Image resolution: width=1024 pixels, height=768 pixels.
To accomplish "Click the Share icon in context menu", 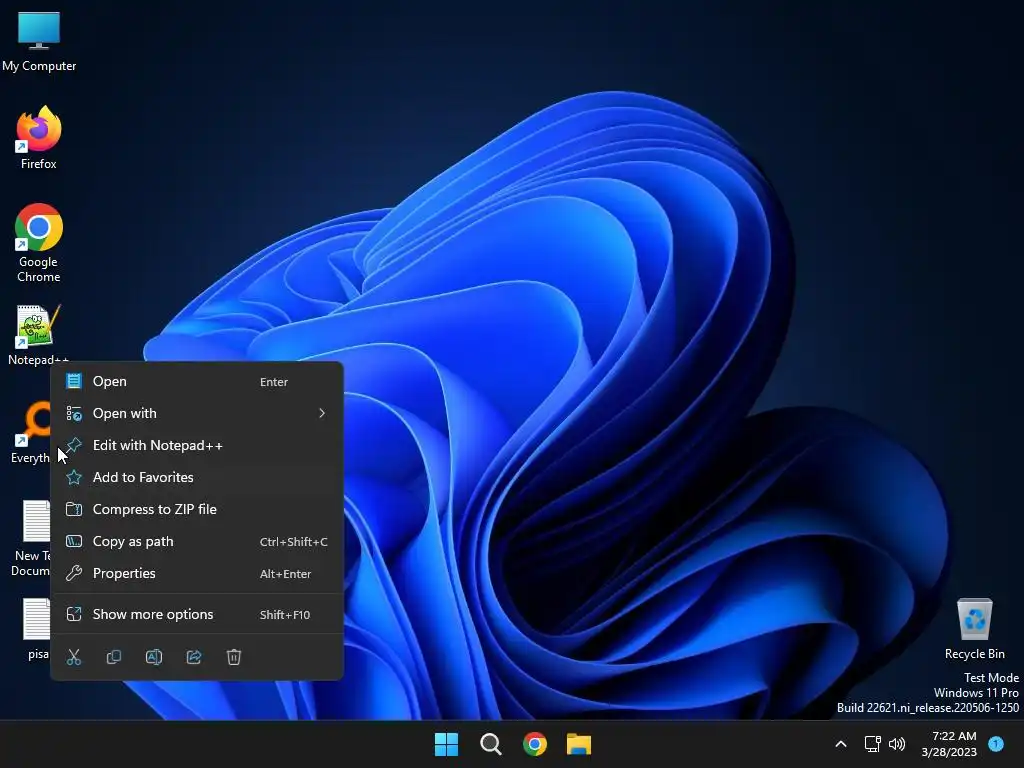I will [194, 657].
